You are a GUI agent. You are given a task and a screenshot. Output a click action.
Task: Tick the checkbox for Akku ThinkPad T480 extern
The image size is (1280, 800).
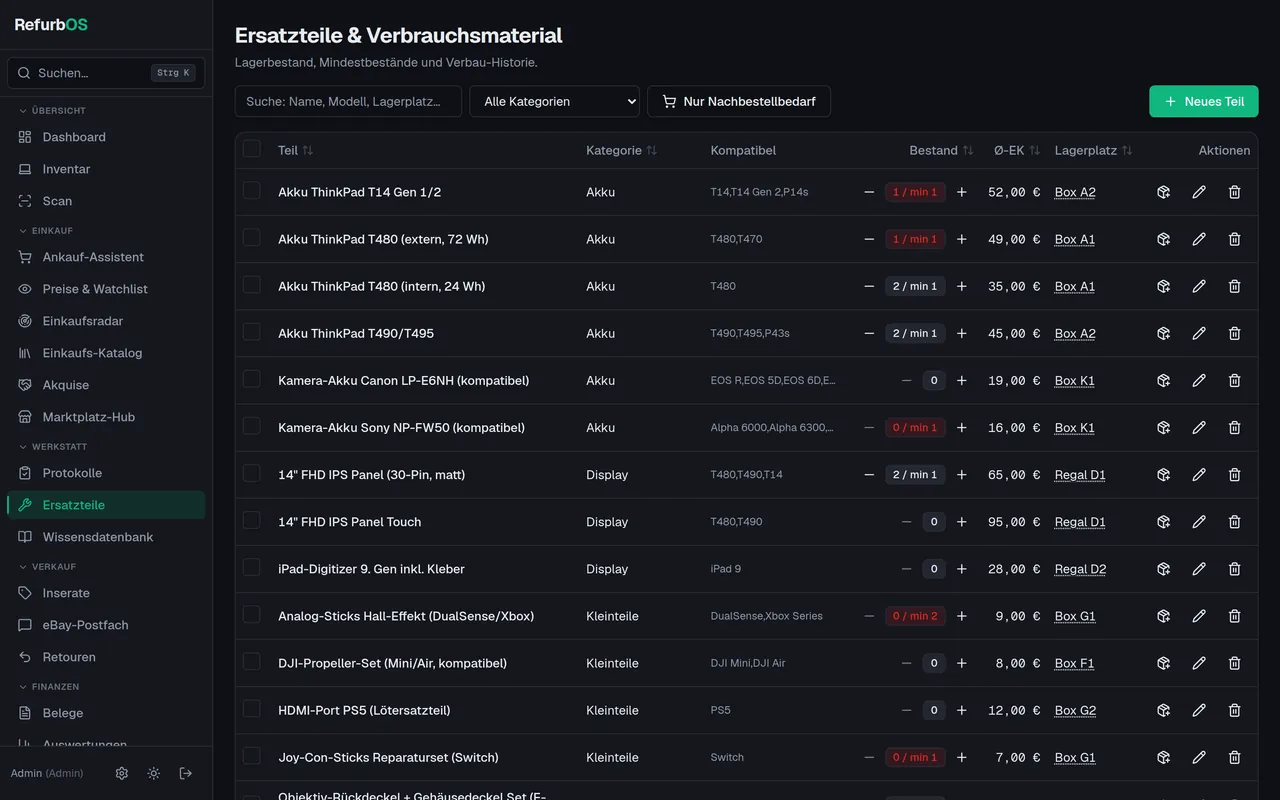252,238
